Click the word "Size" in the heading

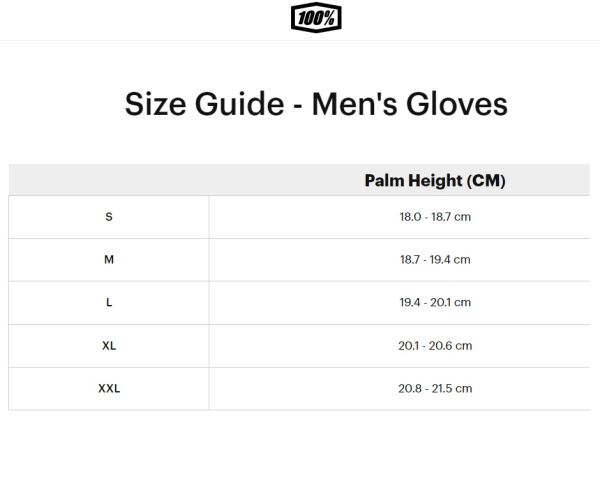click(x=155, y=105)
